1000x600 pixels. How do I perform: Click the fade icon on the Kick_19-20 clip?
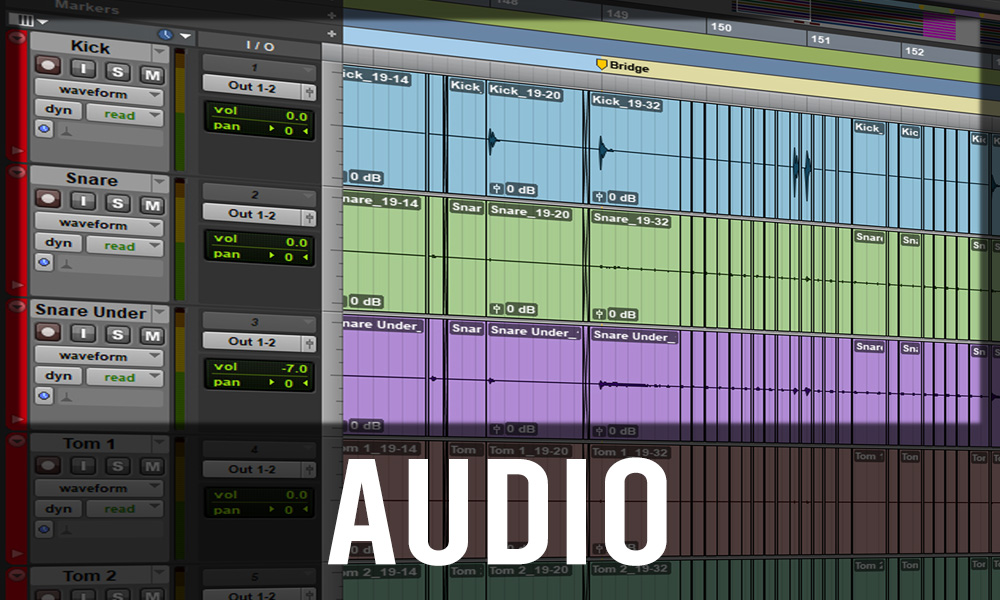[x=497, y=188]
